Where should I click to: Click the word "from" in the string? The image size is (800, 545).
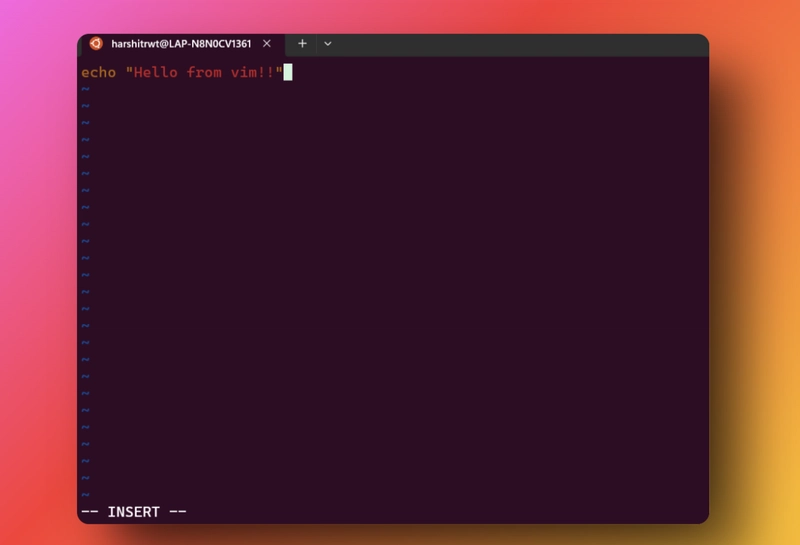click(204, 72)
